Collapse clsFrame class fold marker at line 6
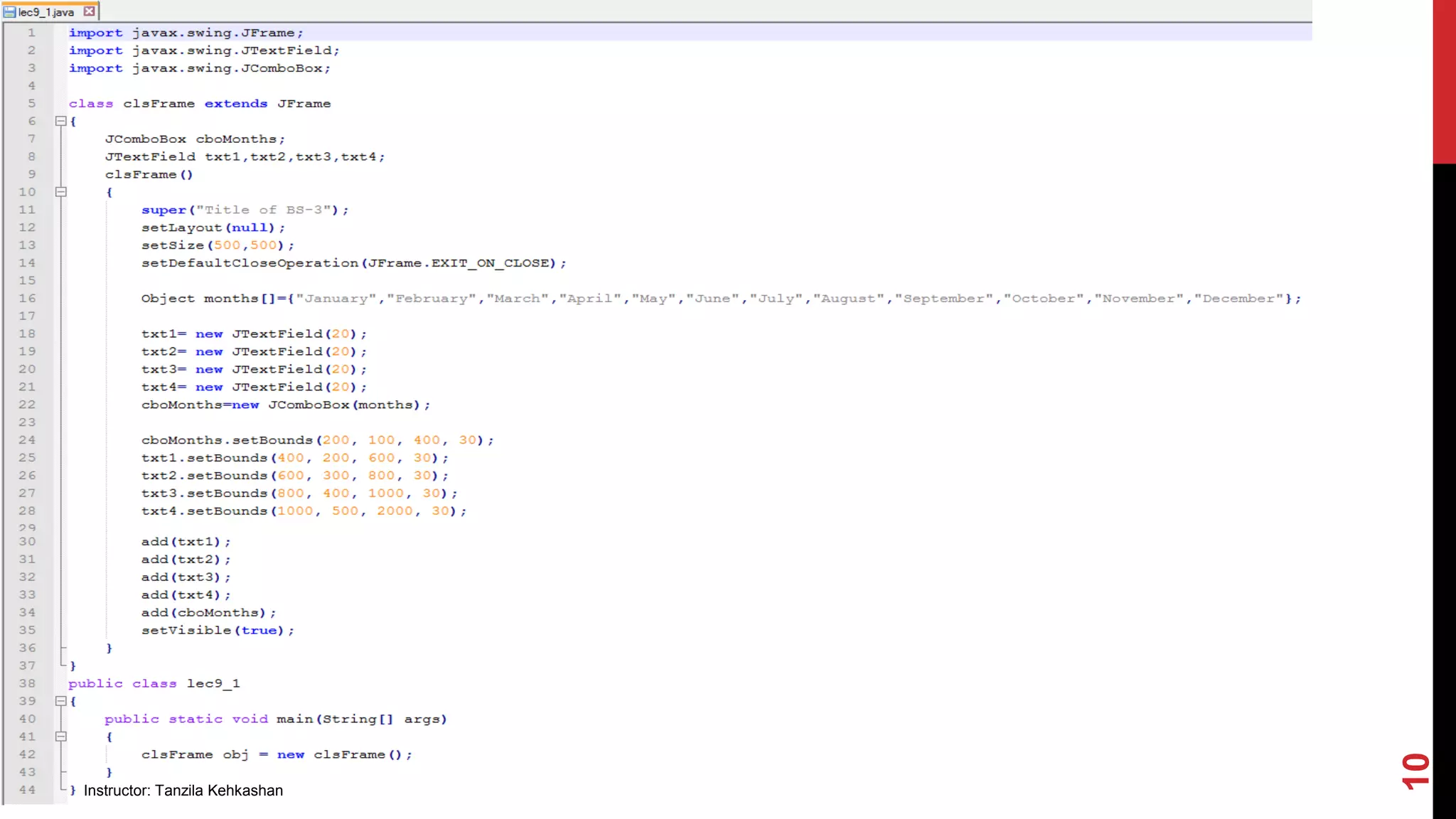The width and height of the screenshot is (1456, 819). (61, 122)
